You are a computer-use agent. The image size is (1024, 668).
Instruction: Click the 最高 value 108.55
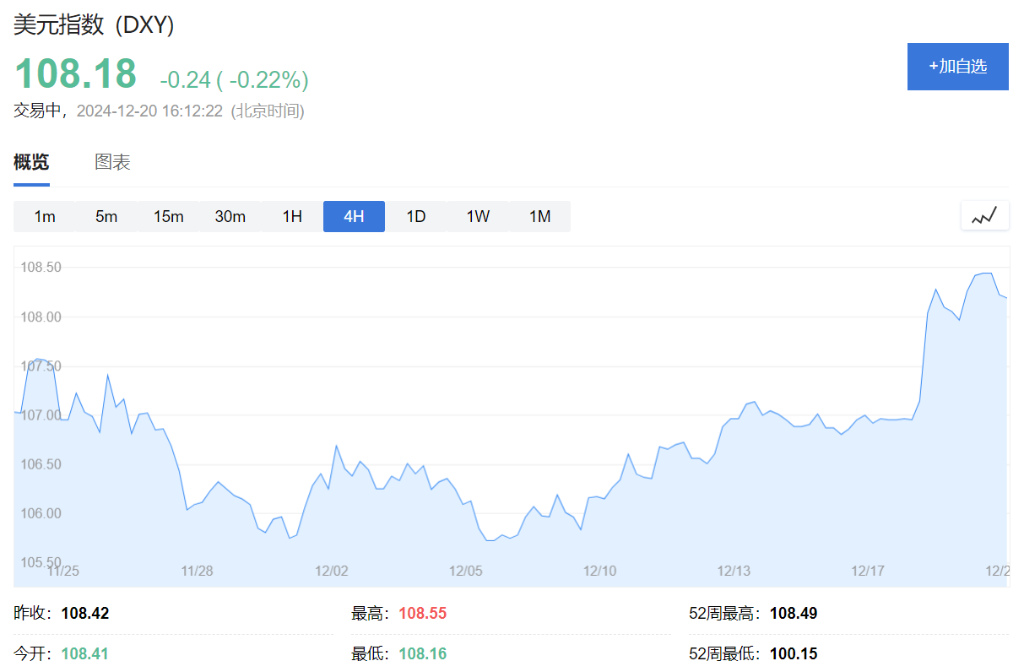423,613
